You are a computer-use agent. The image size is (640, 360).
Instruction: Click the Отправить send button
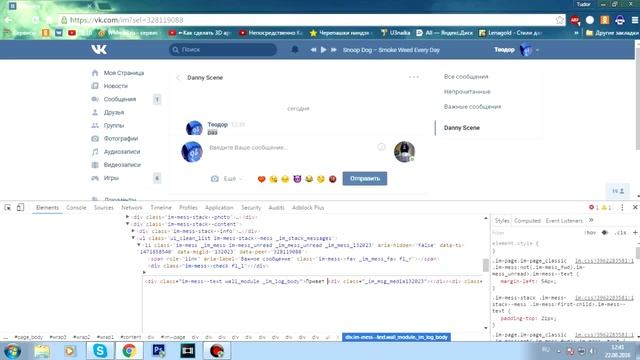(x=364, y=178)
